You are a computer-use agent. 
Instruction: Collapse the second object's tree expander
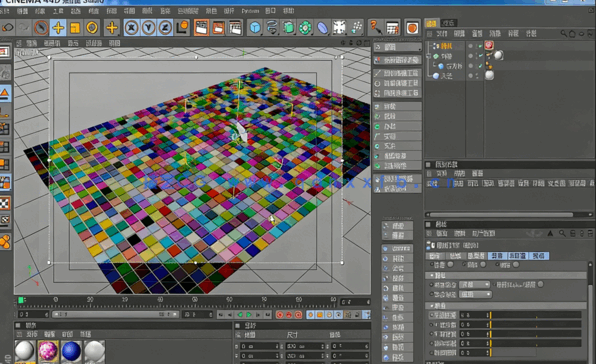tap(429, 56)
